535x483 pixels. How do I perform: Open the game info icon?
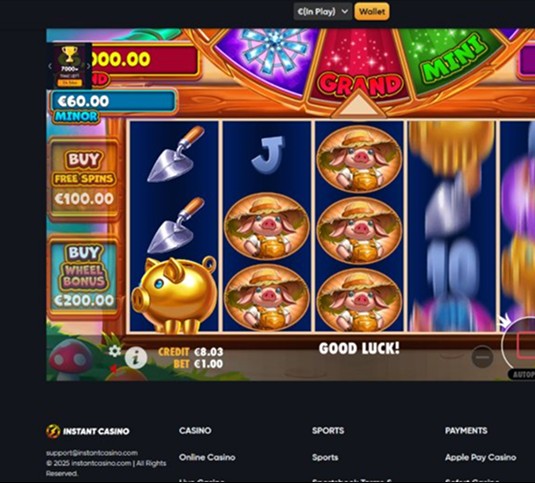tap(136, 357)
